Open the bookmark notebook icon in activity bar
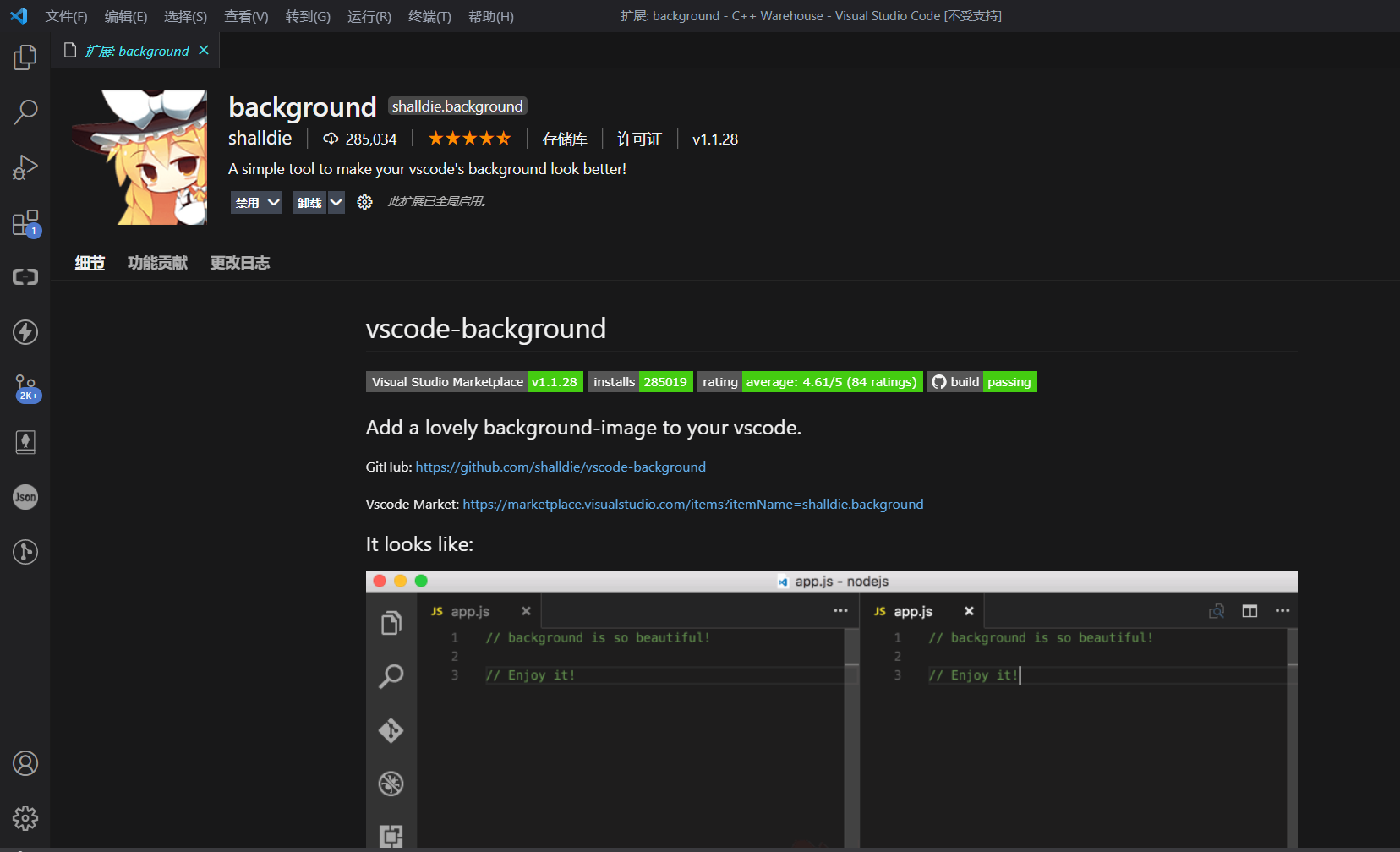 (x=25, y=442)
